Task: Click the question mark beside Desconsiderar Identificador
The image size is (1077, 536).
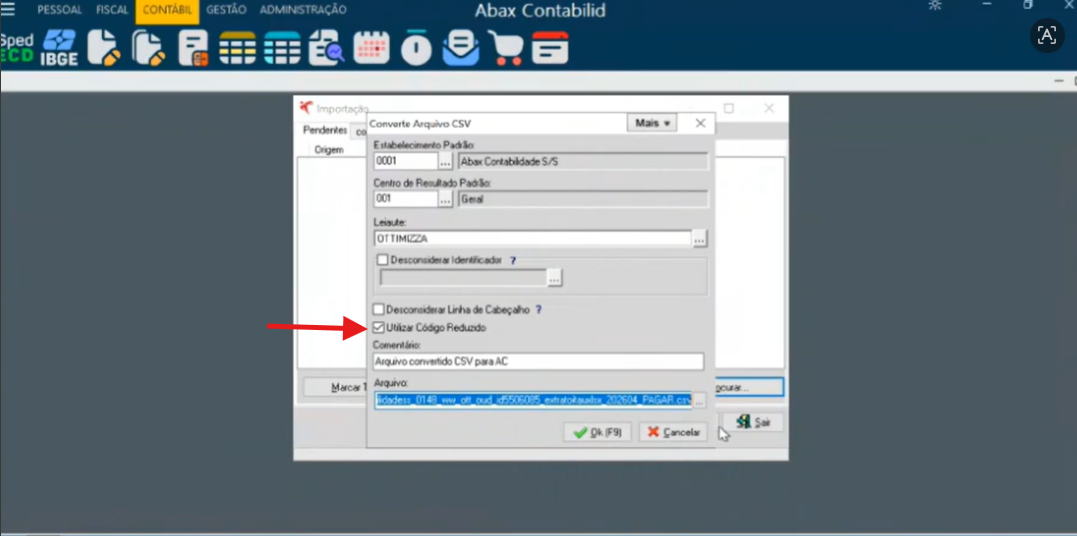Action: pos(512,260)
